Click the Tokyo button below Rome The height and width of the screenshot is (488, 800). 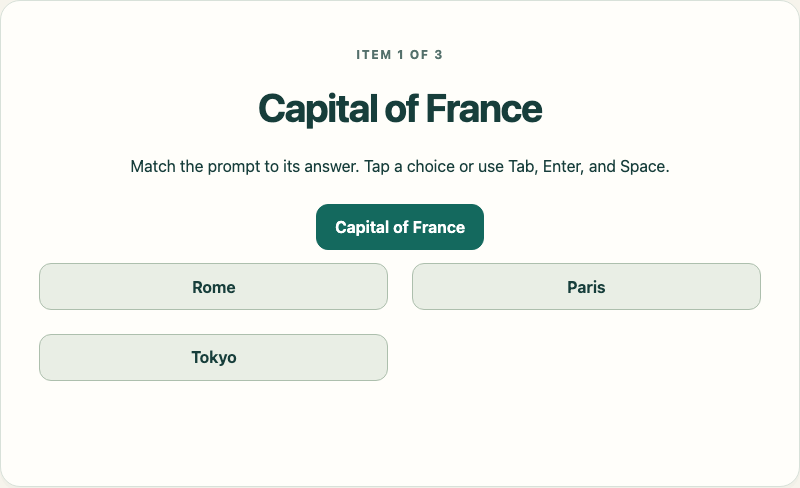(213, 357)
